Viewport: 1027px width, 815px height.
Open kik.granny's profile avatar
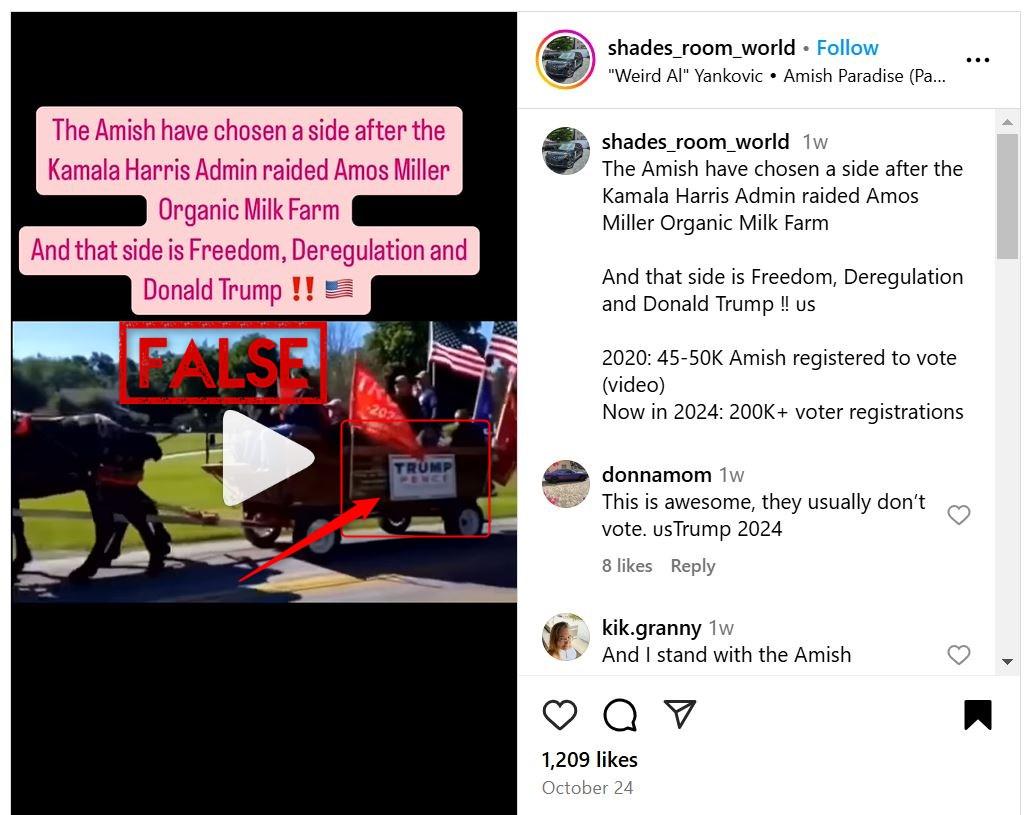(565, 637)
